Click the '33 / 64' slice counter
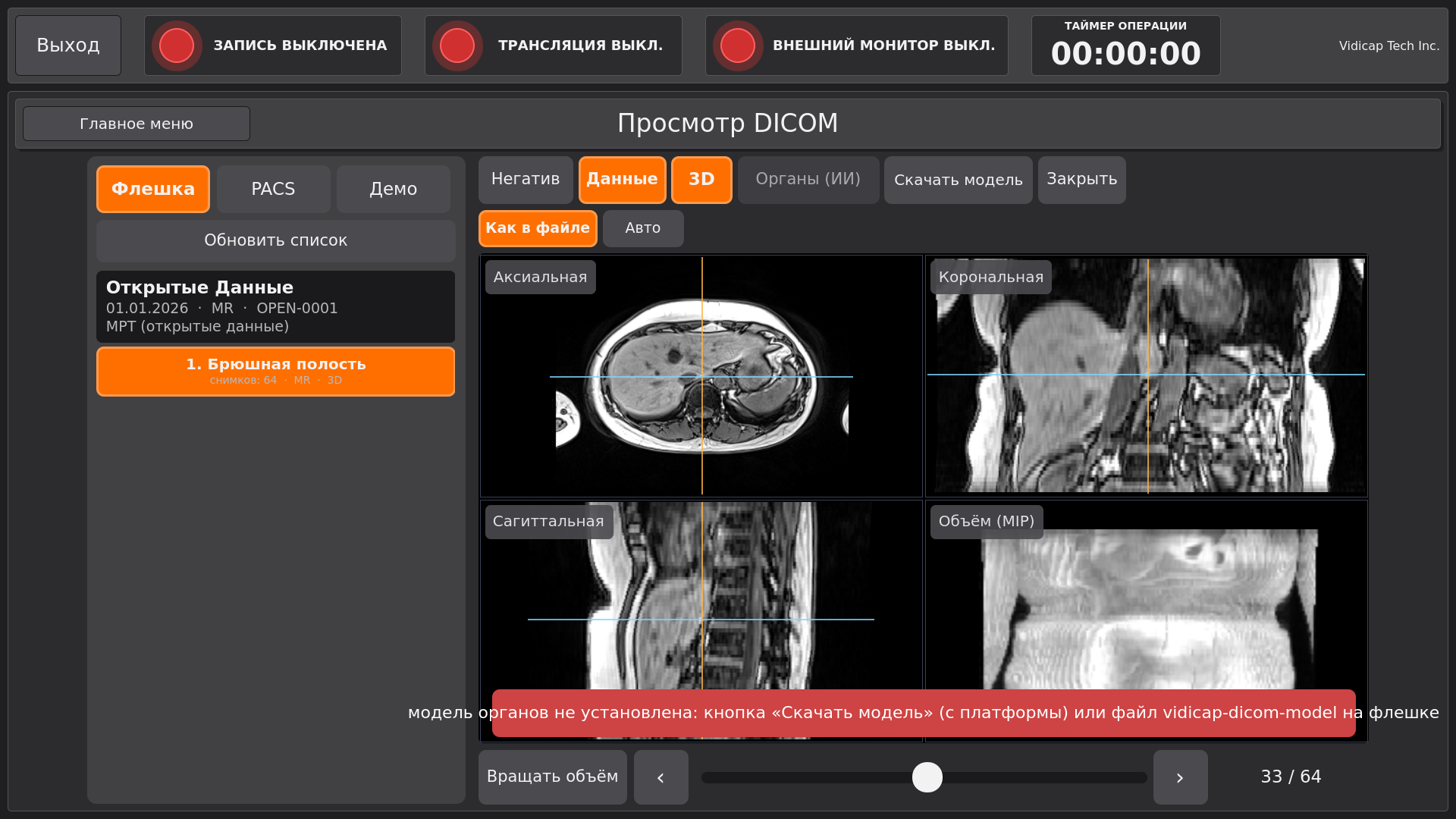 (1291, 777)
